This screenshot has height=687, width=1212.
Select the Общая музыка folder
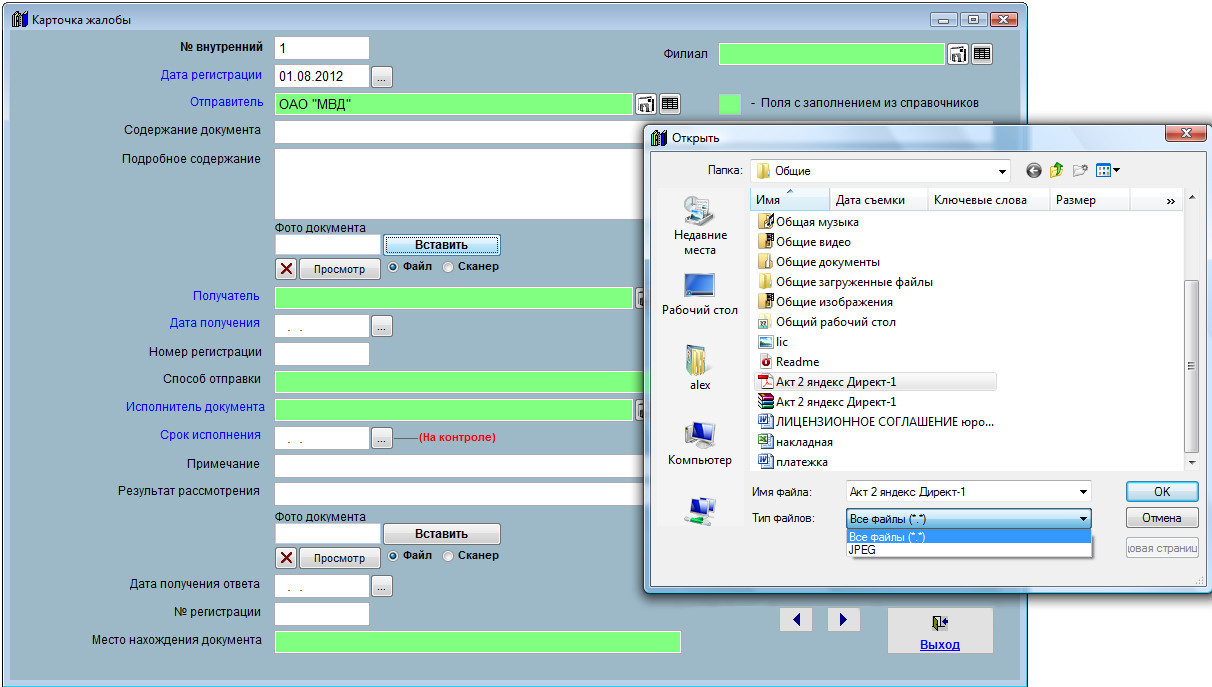coord(808,222)
